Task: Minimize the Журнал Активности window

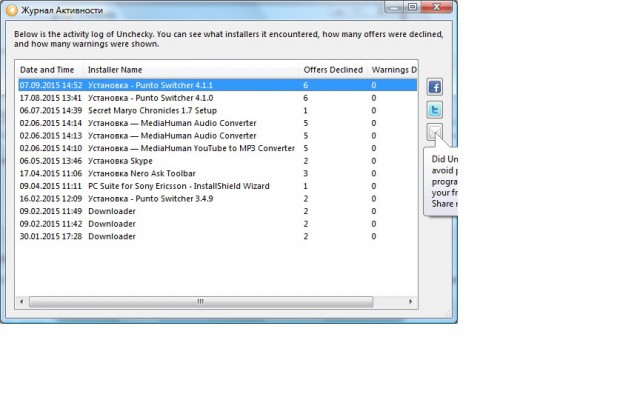Action: (x=394, y=7)
